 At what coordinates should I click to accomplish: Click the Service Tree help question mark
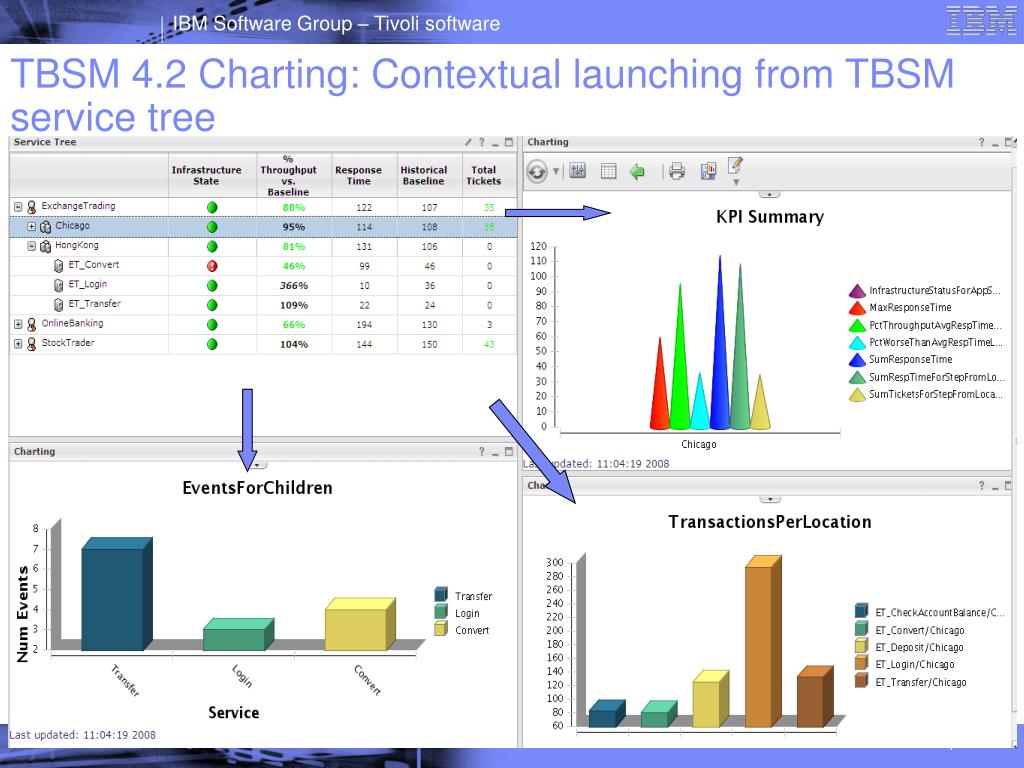click(482, 142)
